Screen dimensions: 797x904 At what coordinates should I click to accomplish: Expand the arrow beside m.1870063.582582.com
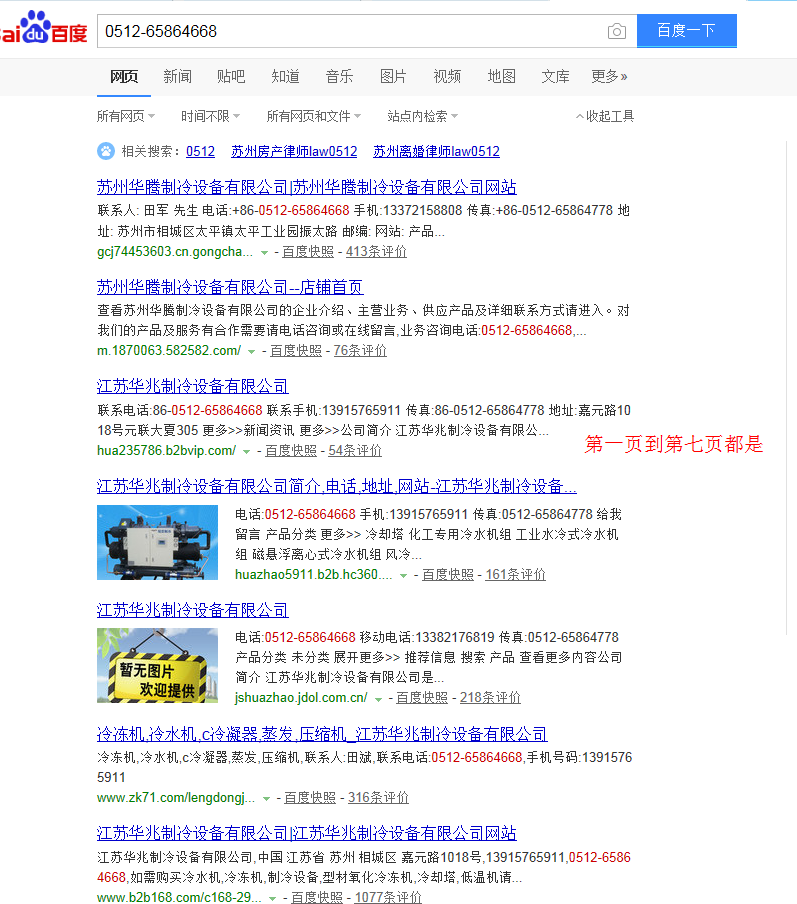point(251,352)
